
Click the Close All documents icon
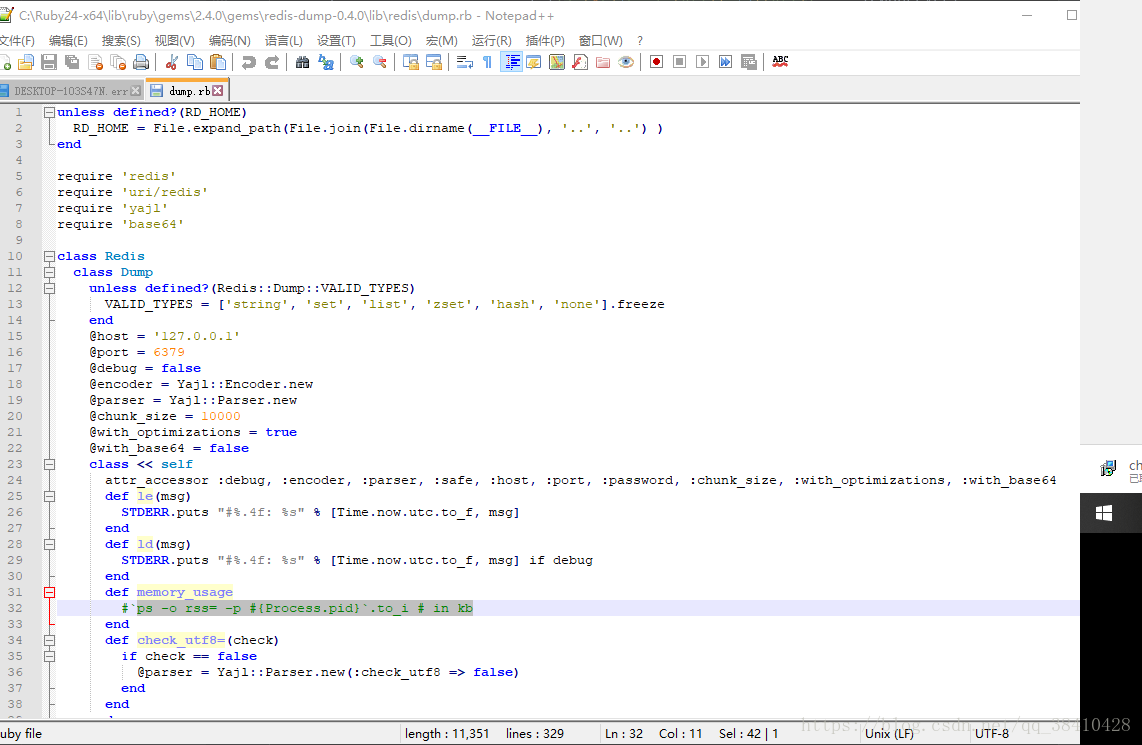pos(118,63)
